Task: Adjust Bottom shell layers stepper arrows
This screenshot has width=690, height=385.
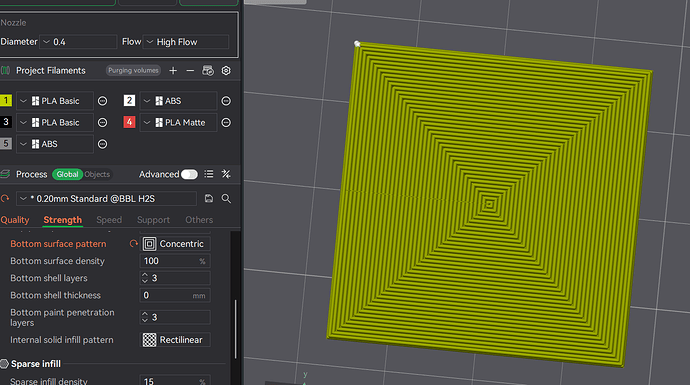Action: click(145, 278)
